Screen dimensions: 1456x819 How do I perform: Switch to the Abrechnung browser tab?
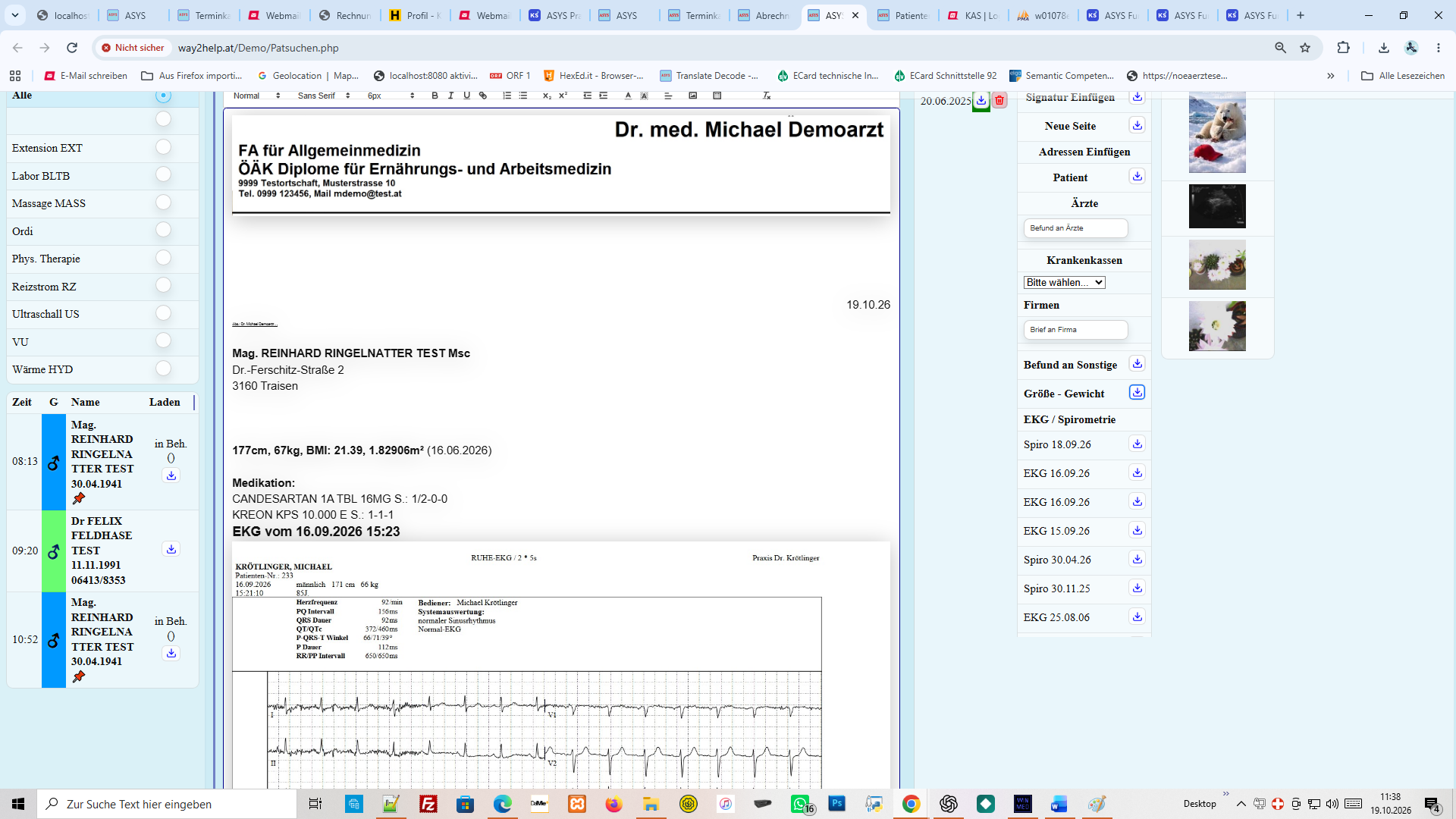[x=764, y=15]
